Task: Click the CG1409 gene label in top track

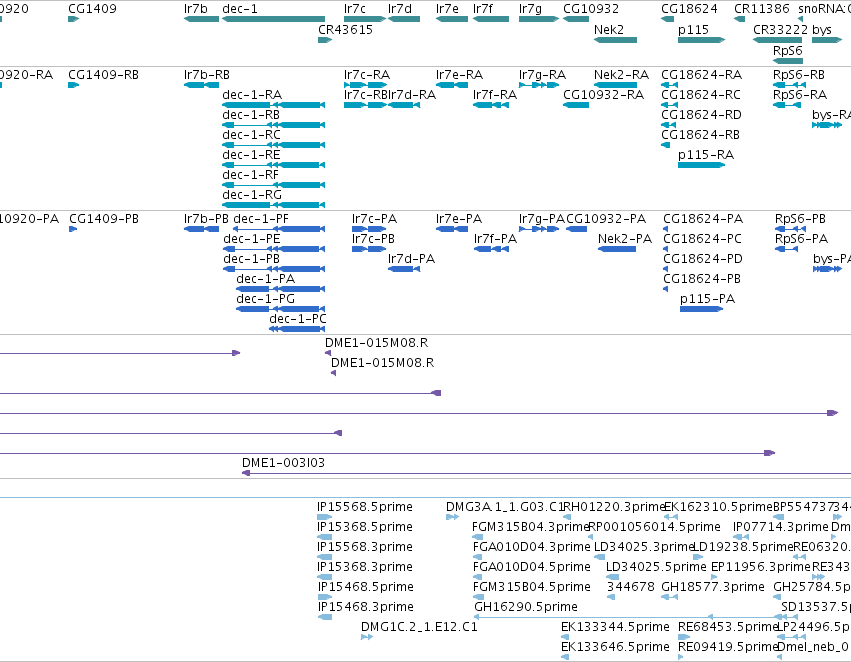Action: [92, 9]
